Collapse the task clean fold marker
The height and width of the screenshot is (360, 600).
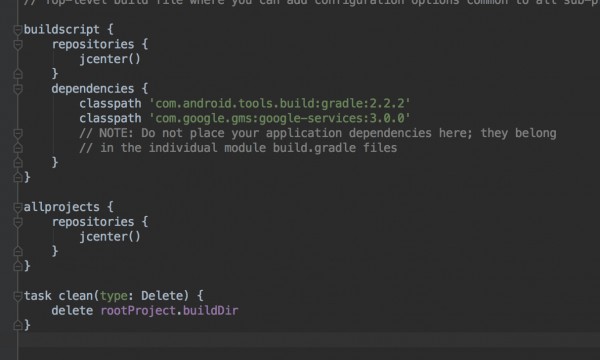pos(18,296)
